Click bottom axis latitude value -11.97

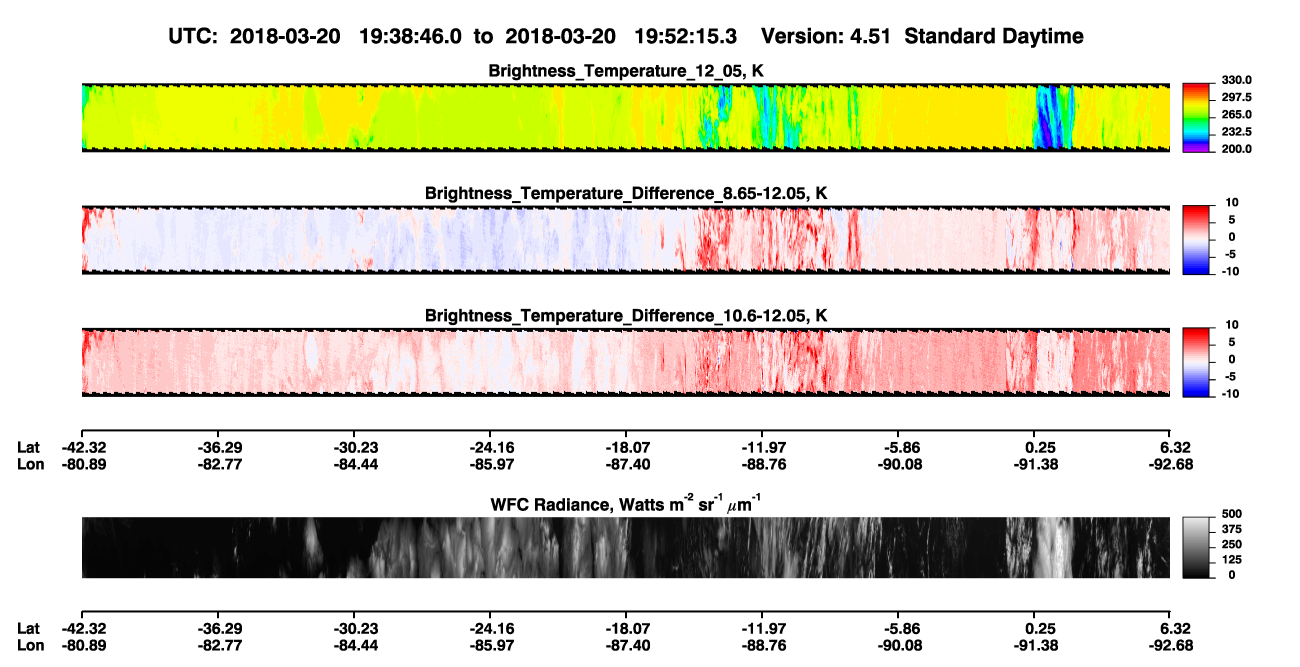(x=762, y=629)
